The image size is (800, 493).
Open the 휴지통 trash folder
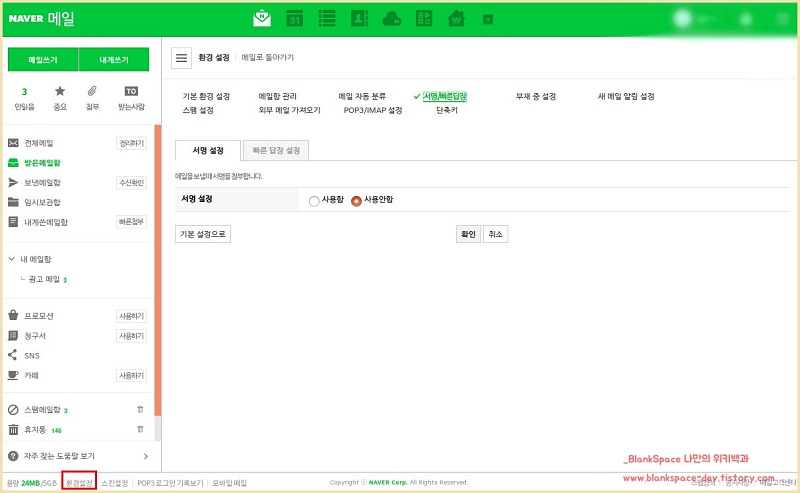tap(35, 430)
